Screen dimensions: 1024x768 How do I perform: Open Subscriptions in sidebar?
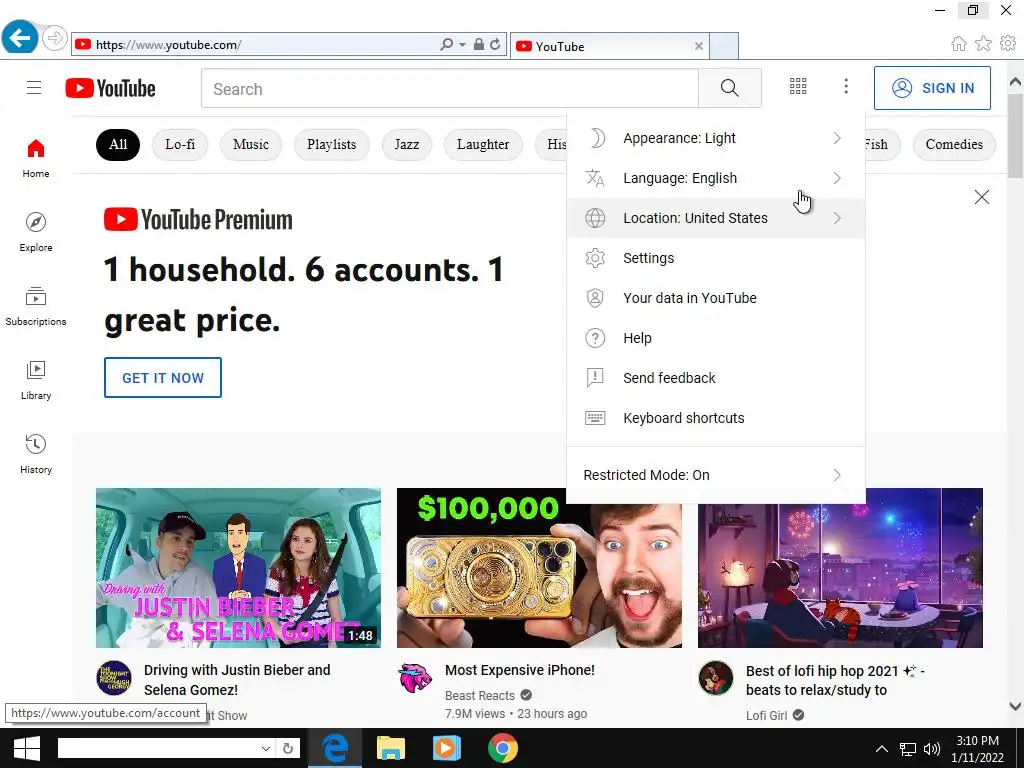tap(36, 306)
